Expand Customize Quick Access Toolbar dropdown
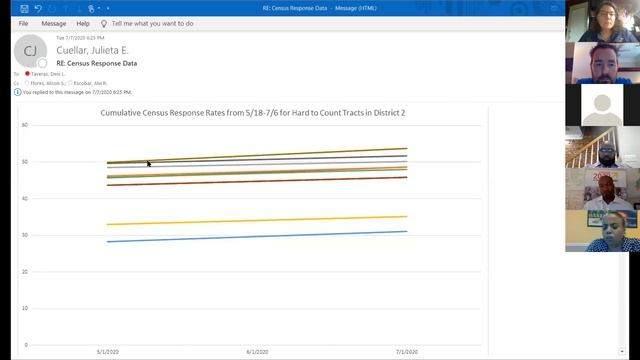This screenshot has height=360, width=640. tap(108, 8)
